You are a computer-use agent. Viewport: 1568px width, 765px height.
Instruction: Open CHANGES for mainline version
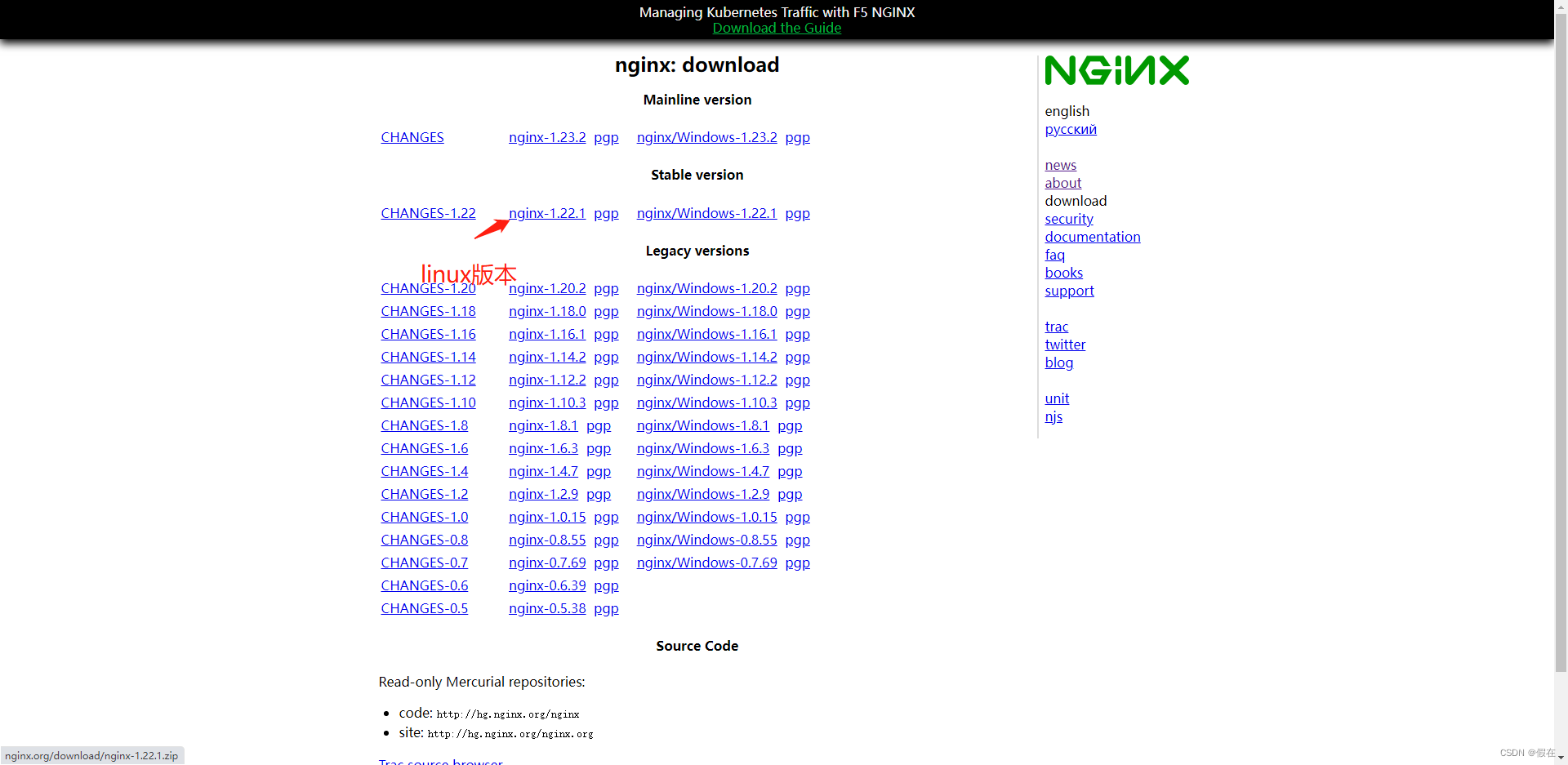click(412, 137)
